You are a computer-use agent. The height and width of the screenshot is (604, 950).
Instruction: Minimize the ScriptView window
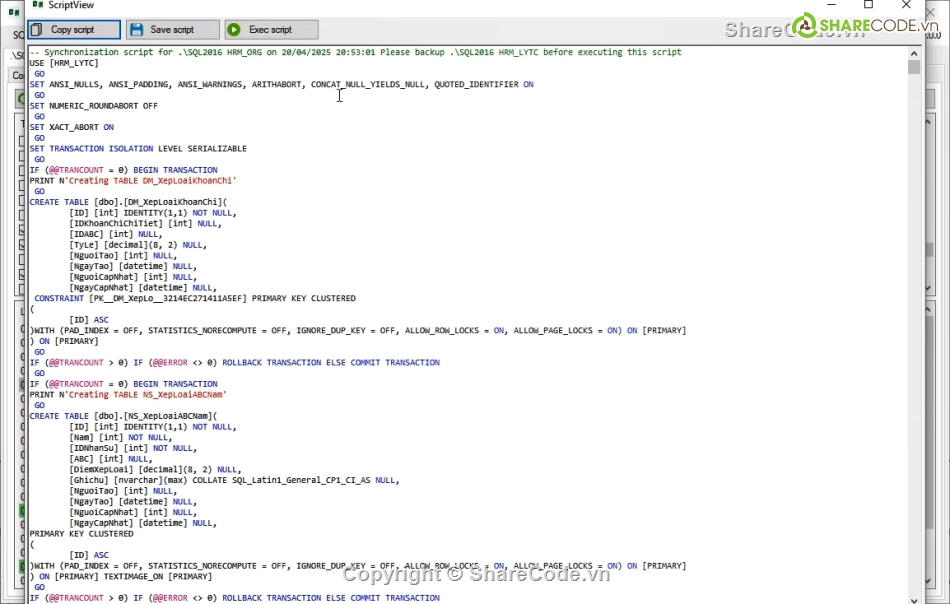[831, 5]
